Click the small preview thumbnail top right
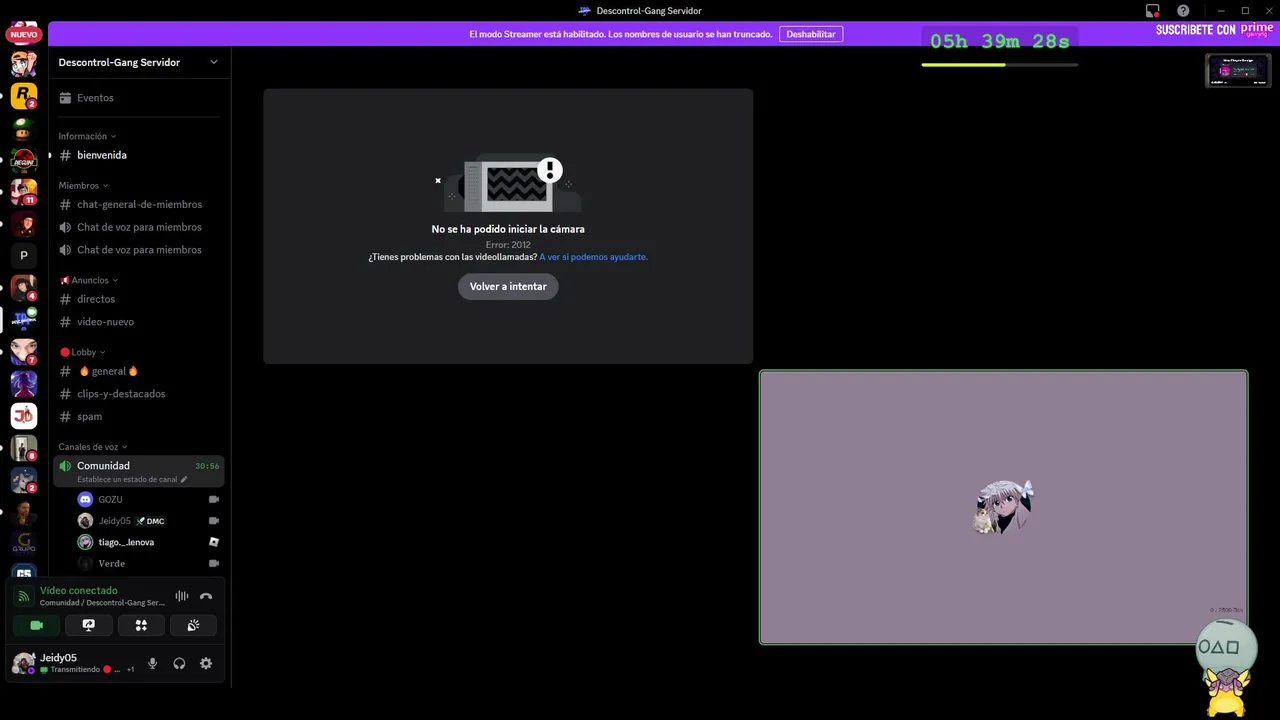 [1238, 70]
